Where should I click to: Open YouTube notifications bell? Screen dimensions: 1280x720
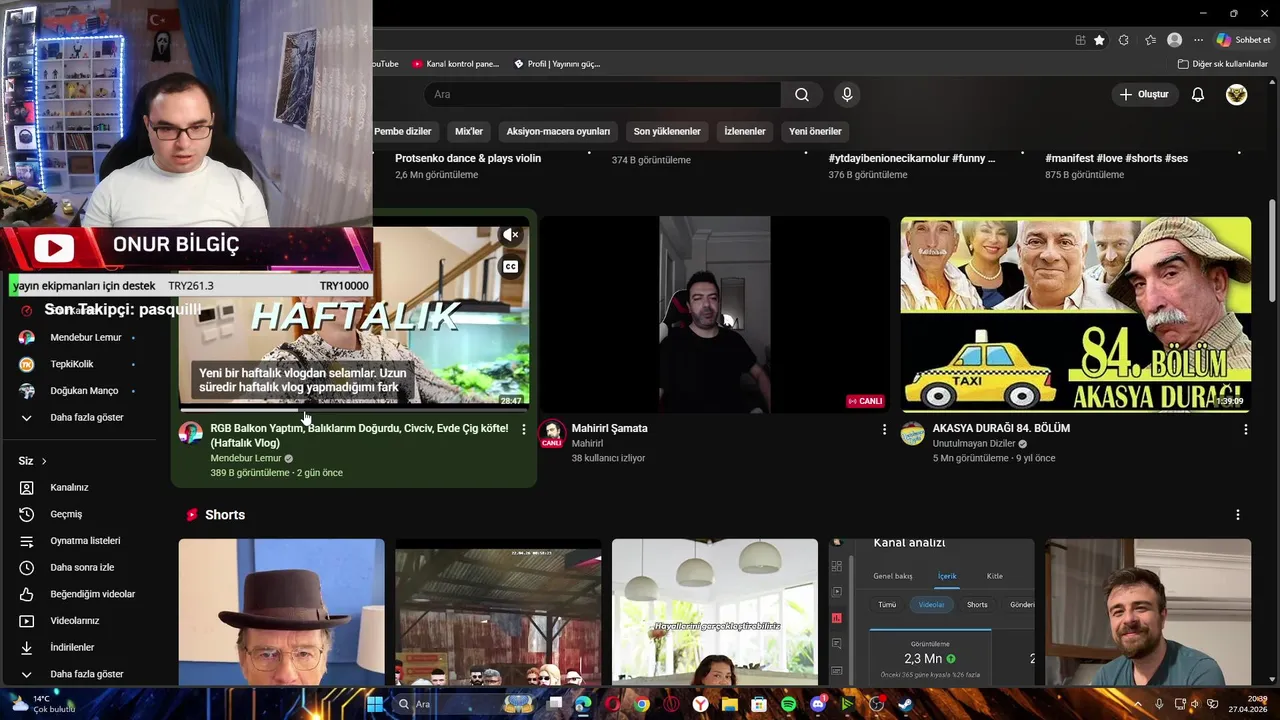click(x=1198, y=95)
